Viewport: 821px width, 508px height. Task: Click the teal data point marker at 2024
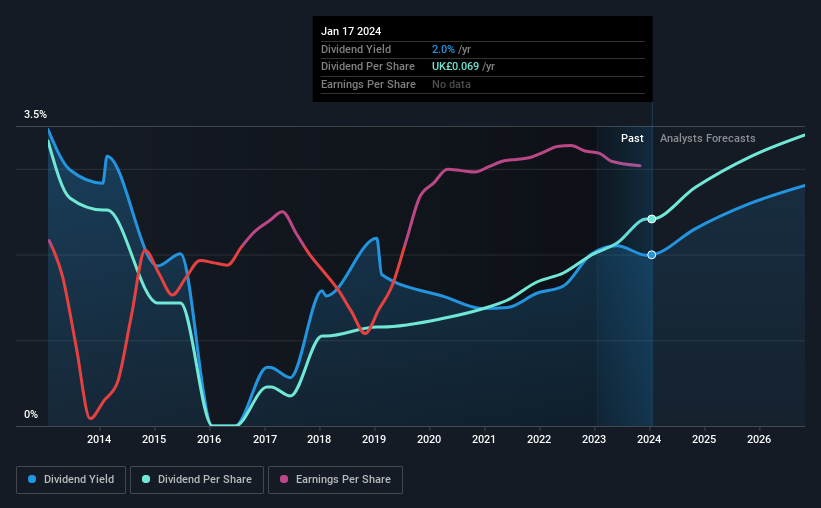click(651, 219)
